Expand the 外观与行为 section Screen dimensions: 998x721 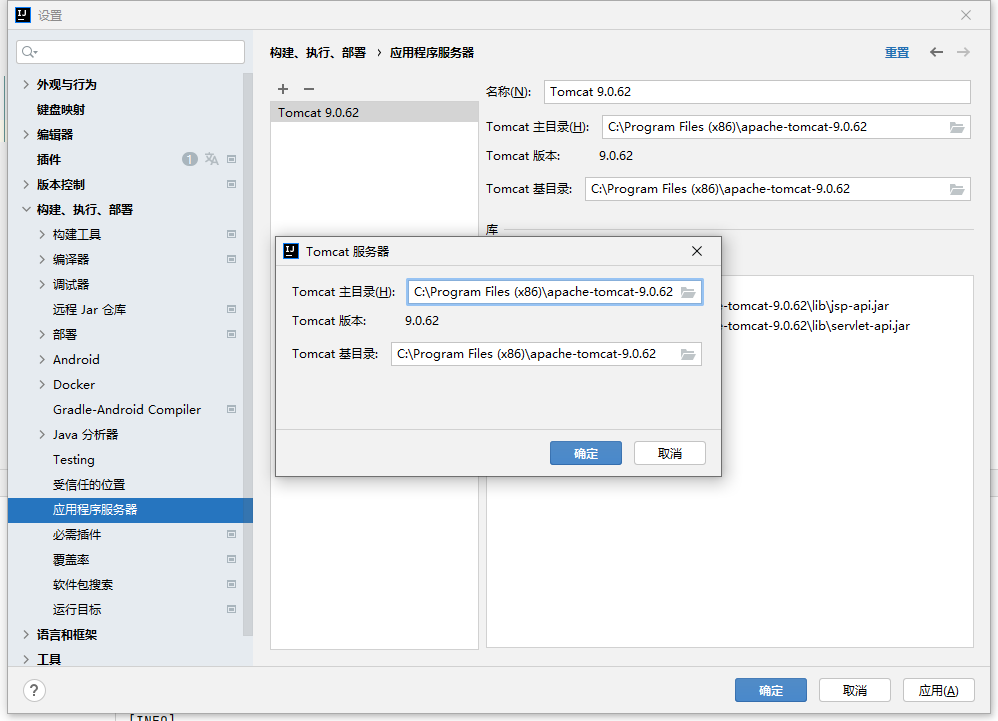tap(26, 84)
